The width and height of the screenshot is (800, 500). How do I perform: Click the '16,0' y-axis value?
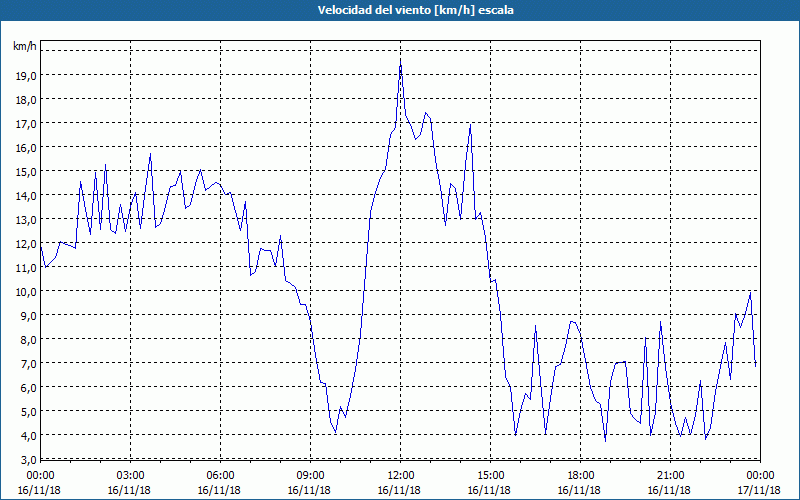point(27,147)
